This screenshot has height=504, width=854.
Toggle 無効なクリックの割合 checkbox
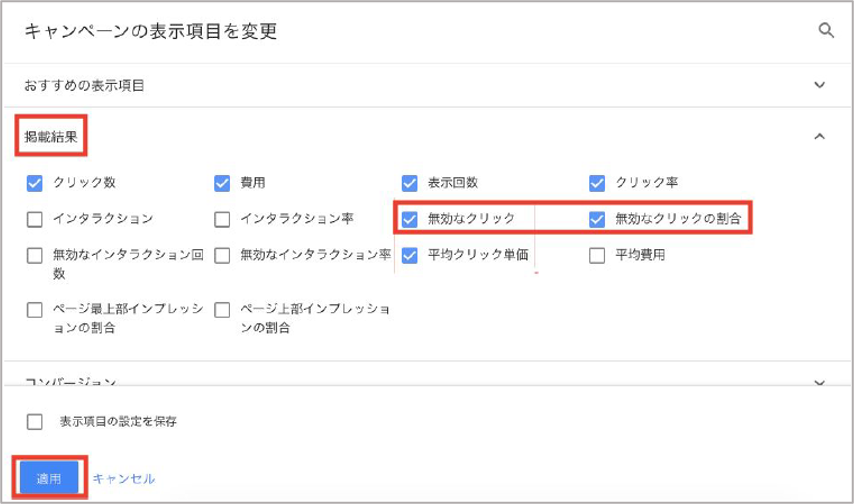[x=597, y=219]
